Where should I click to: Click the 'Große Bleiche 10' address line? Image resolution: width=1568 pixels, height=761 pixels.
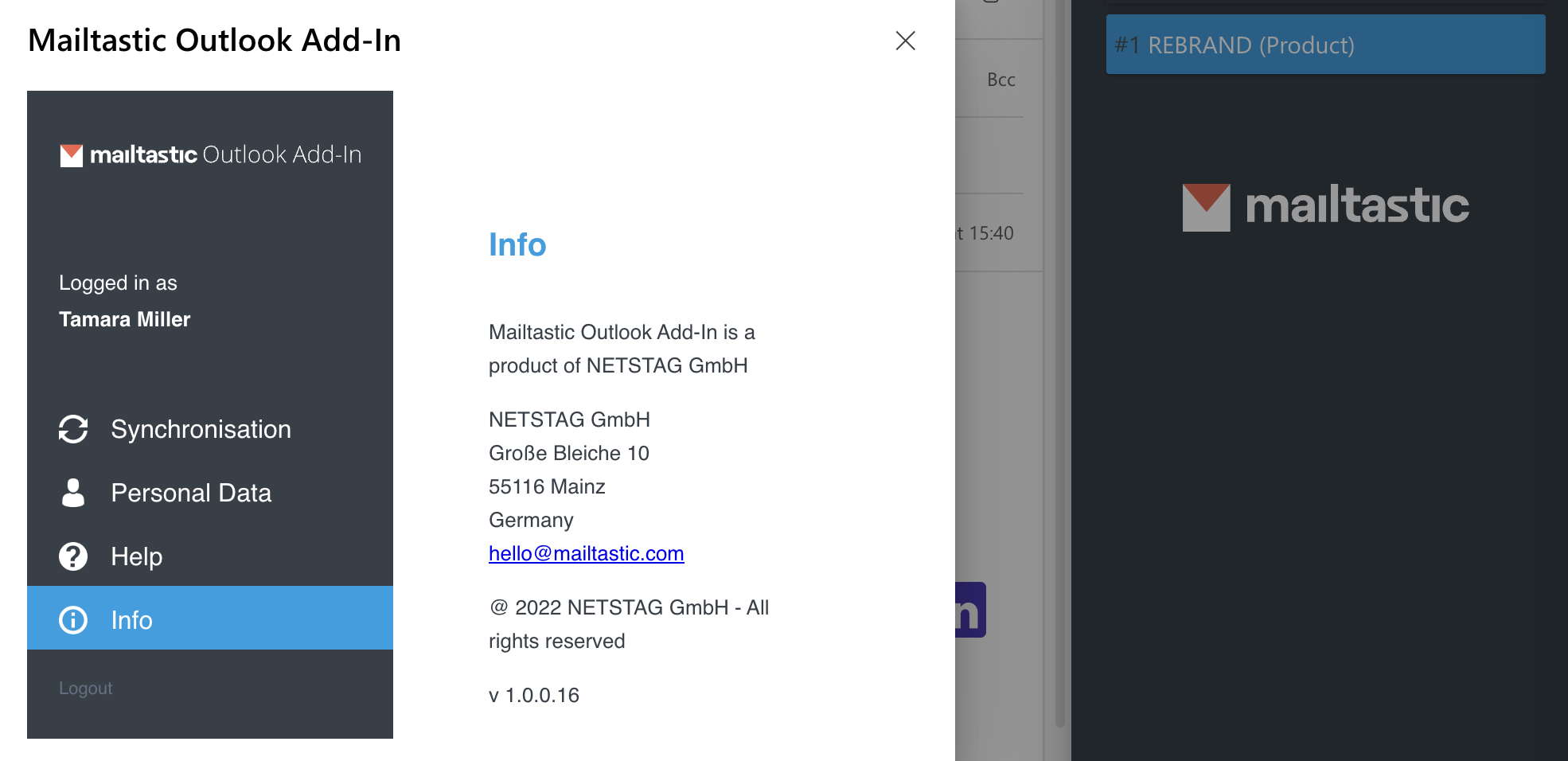(x=569, y=453)
